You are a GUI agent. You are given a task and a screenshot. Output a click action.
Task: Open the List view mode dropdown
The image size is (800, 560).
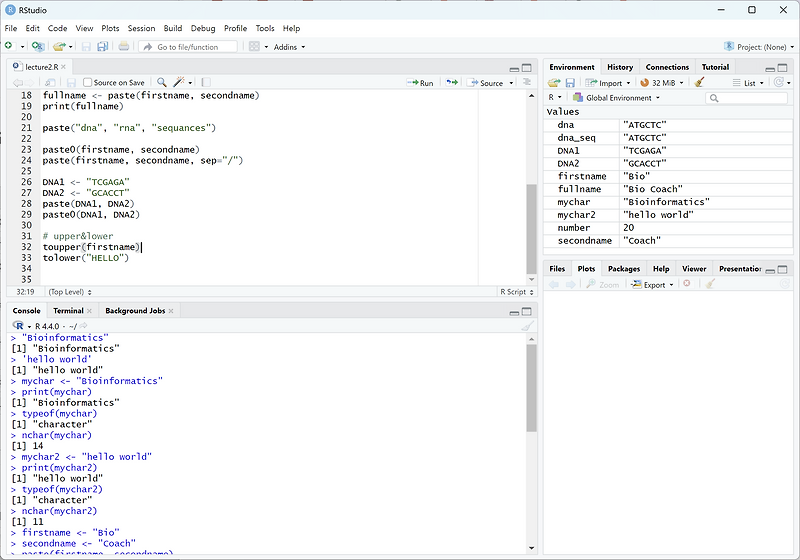pos(748,83)
